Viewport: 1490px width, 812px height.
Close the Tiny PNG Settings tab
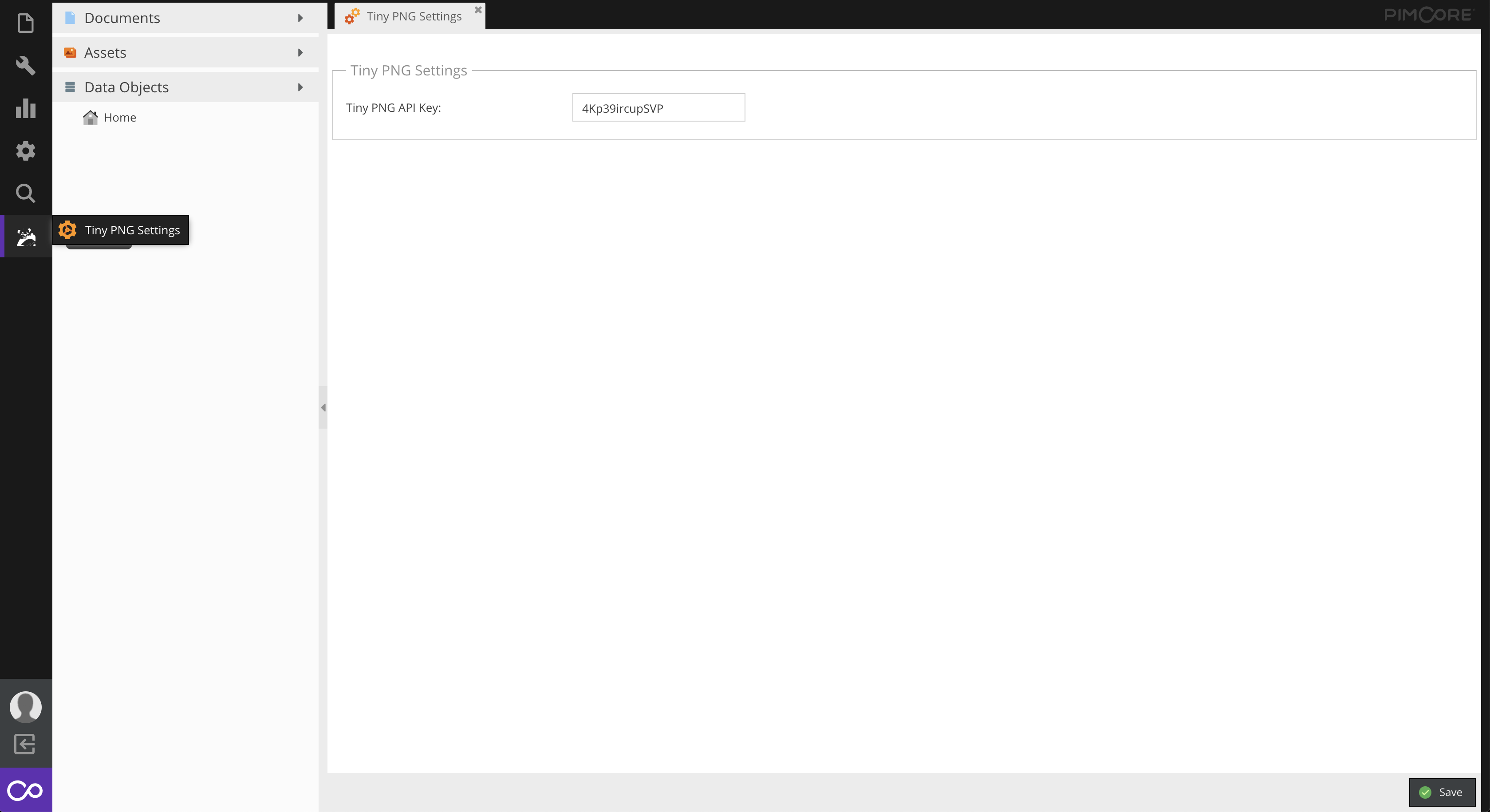(x=478, y=10)
